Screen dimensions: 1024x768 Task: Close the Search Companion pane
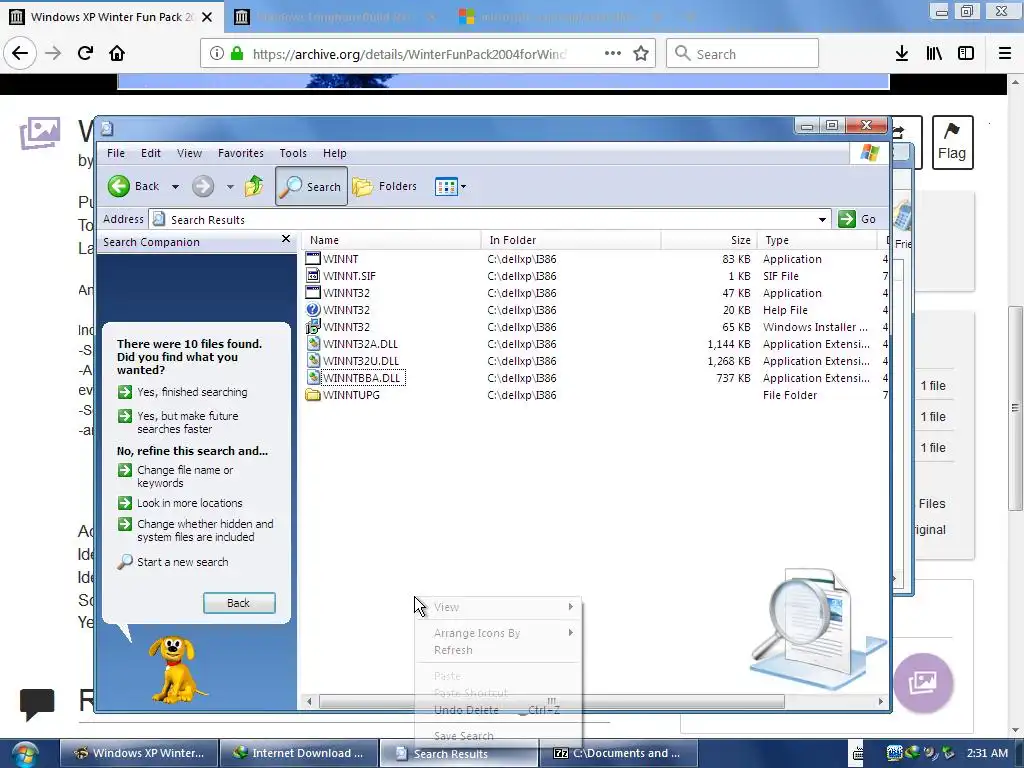(x=285, y=239)
